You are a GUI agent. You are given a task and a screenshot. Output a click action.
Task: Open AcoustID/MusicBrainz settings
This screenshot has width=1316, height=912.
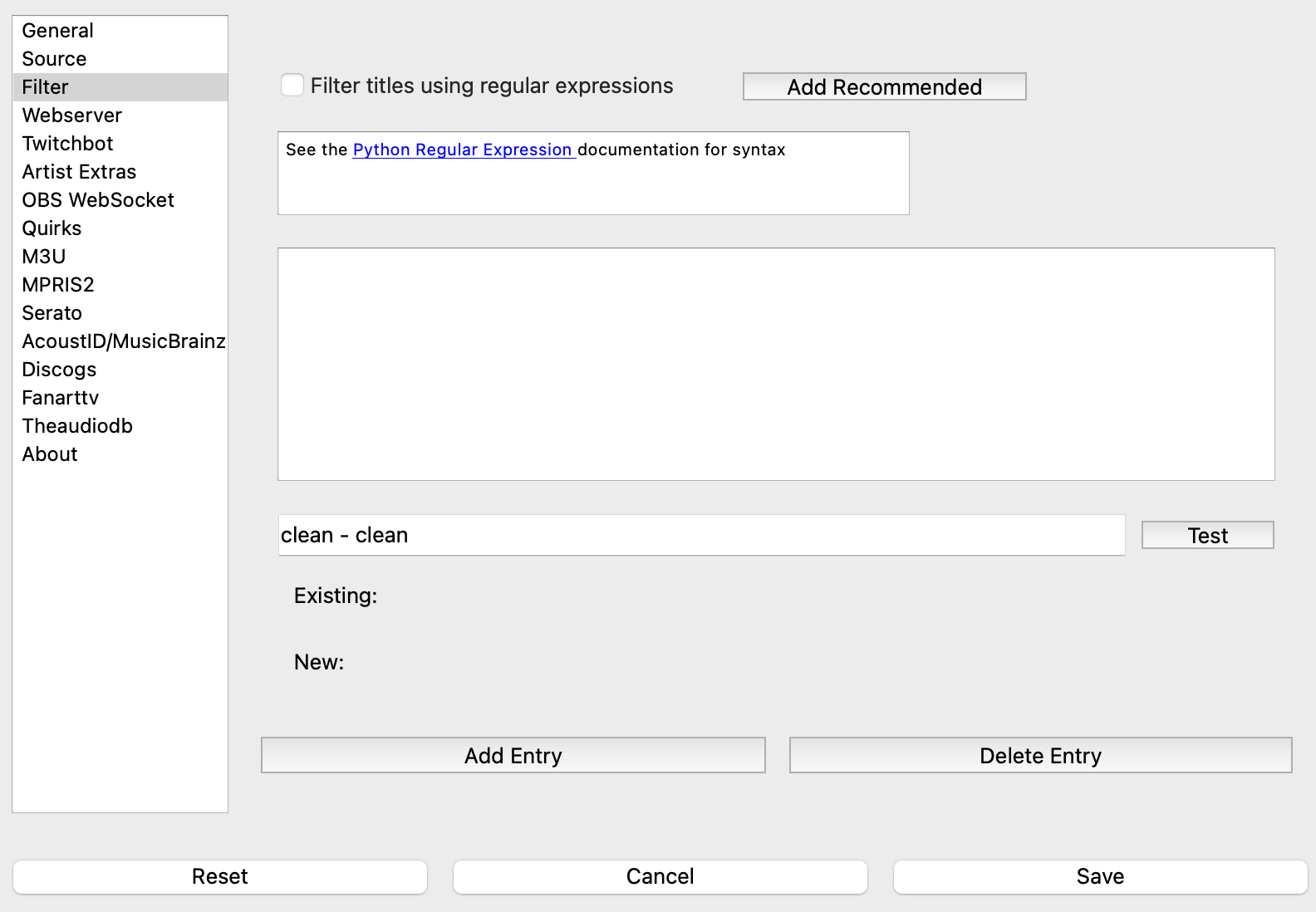coord(123,341)
